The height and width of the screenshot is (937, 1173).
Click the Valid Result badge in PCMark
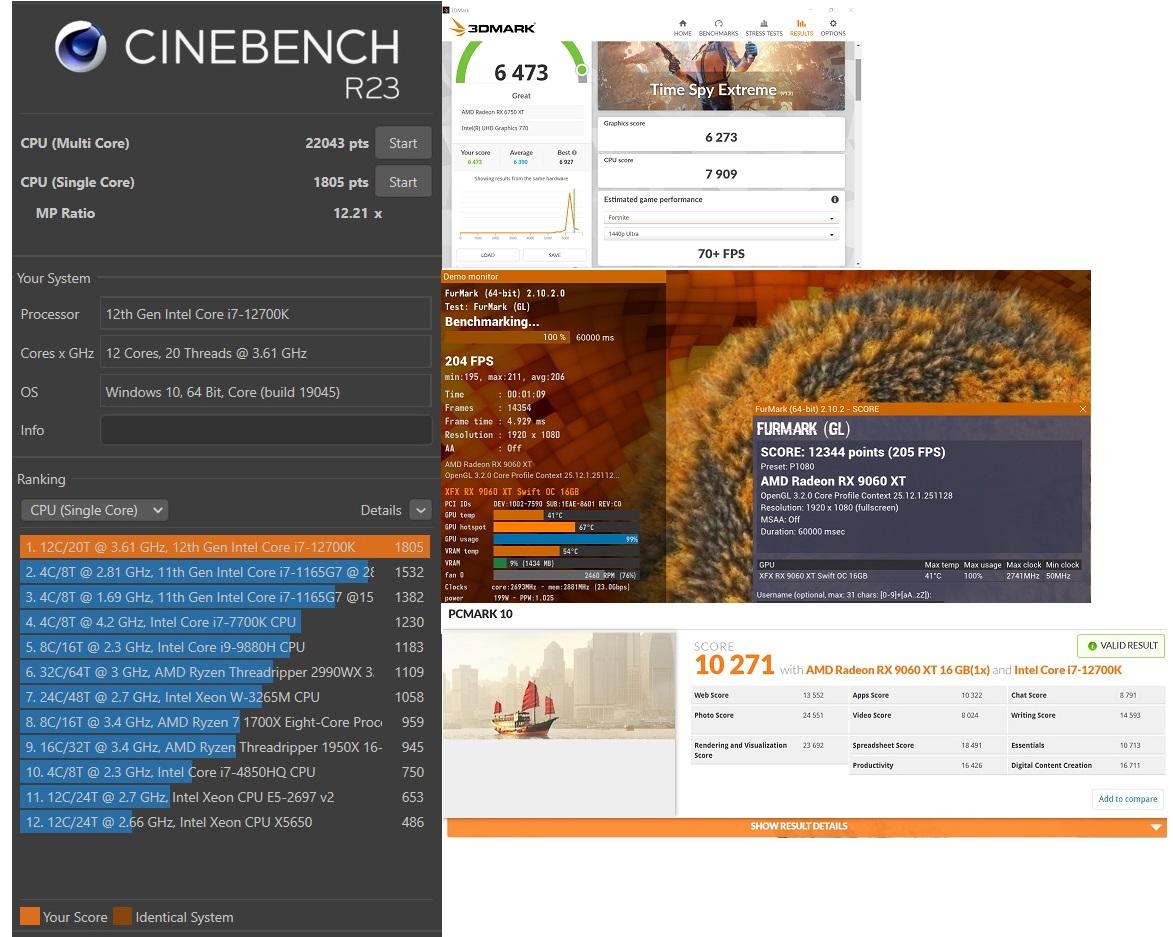(1121, 646)
